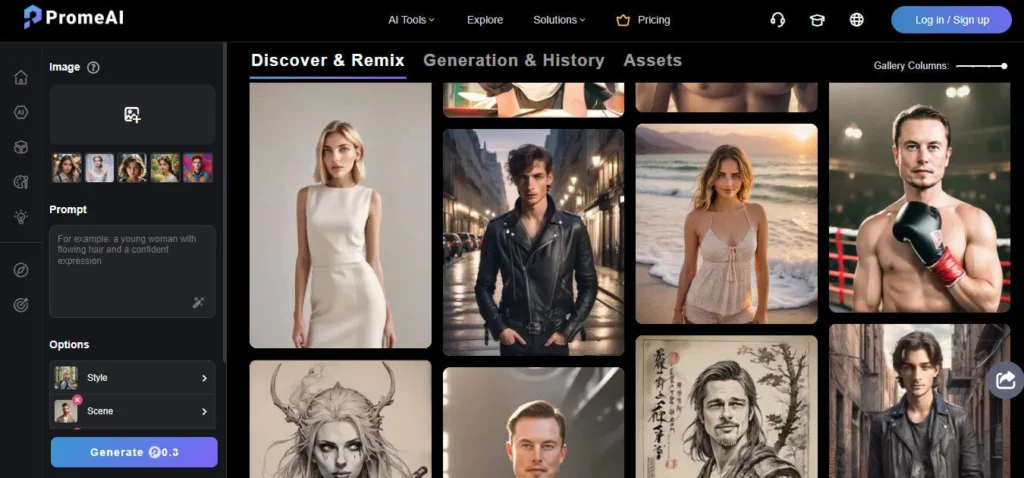This screenshot has width=1024, height=478.
Task: Open the AI hexagon sidebar icon
Action: point(21,112)
